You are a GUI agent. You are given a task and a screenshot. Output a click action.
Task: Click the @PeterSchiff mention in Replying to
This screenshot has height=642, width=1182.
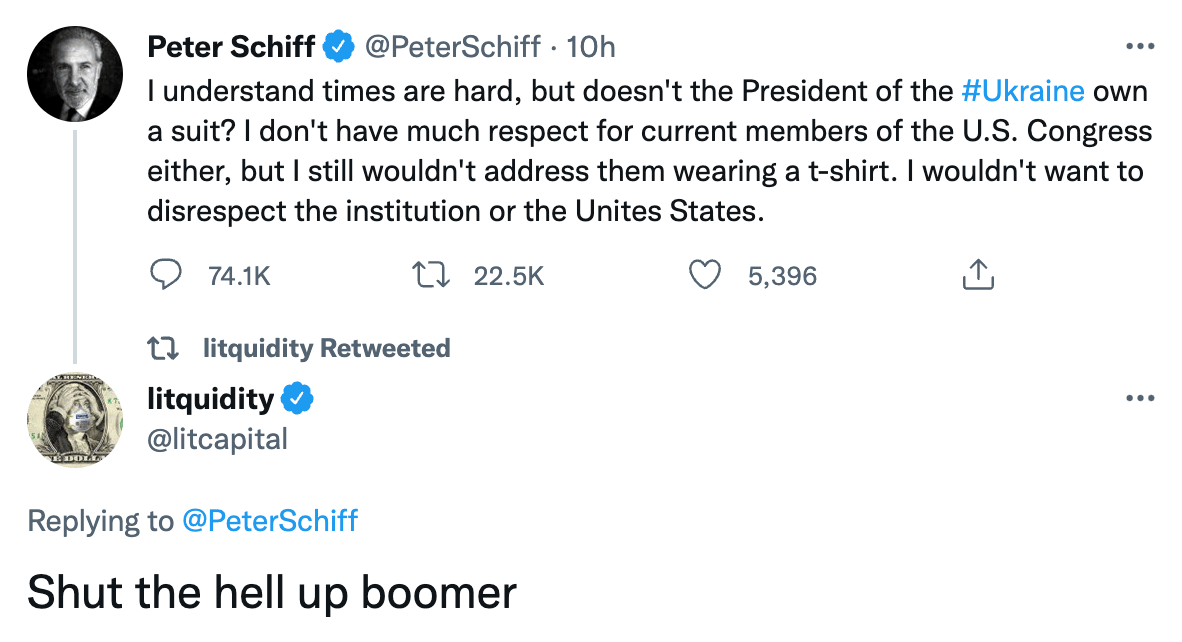269,520
